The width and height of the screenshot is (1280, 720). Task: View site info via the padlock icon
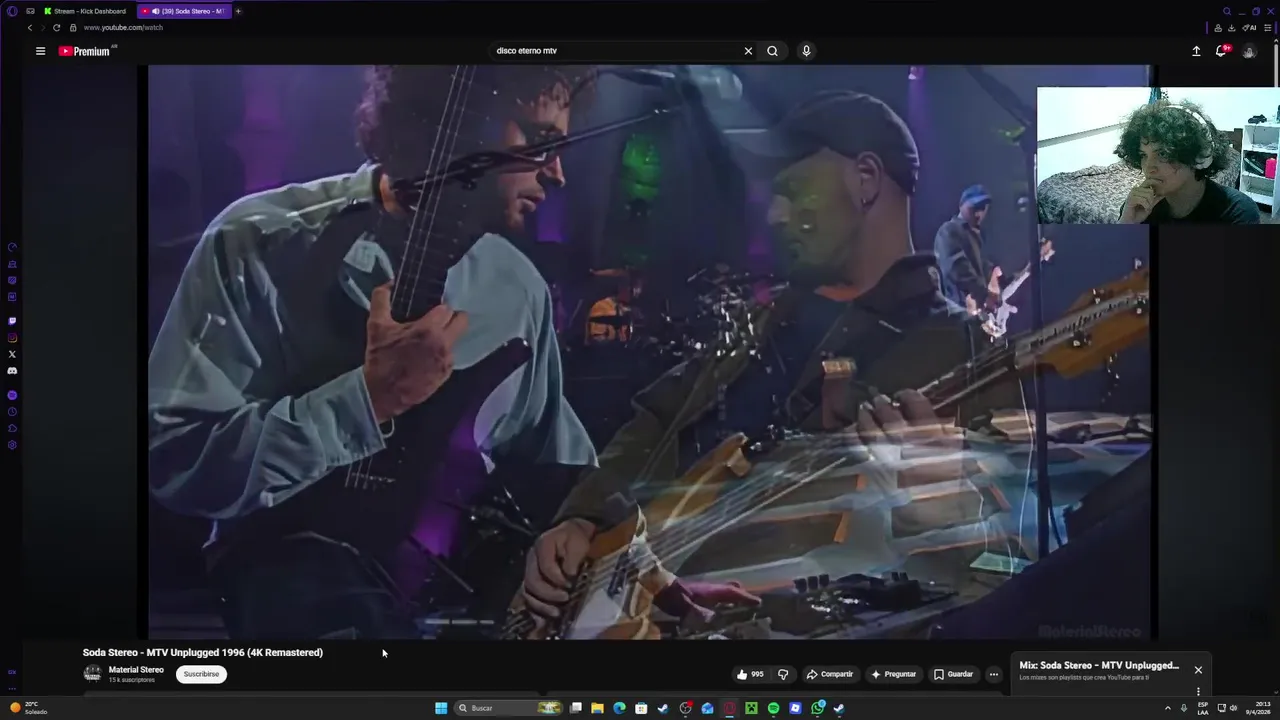tap(72, 28)
